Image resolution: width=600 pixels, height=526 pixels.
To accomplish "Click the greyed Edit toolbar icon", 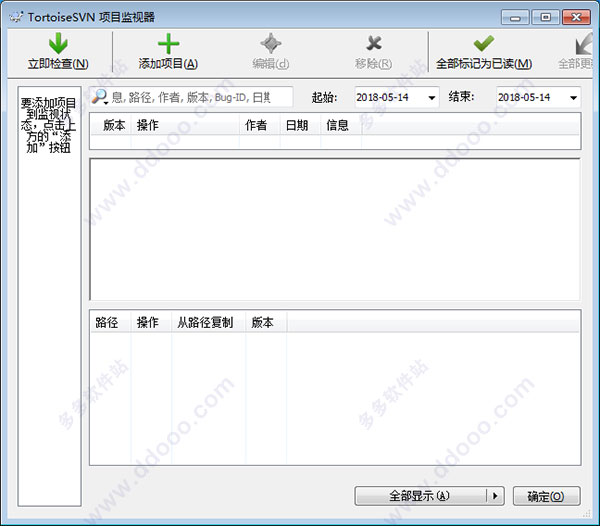I will coord(271,43).
